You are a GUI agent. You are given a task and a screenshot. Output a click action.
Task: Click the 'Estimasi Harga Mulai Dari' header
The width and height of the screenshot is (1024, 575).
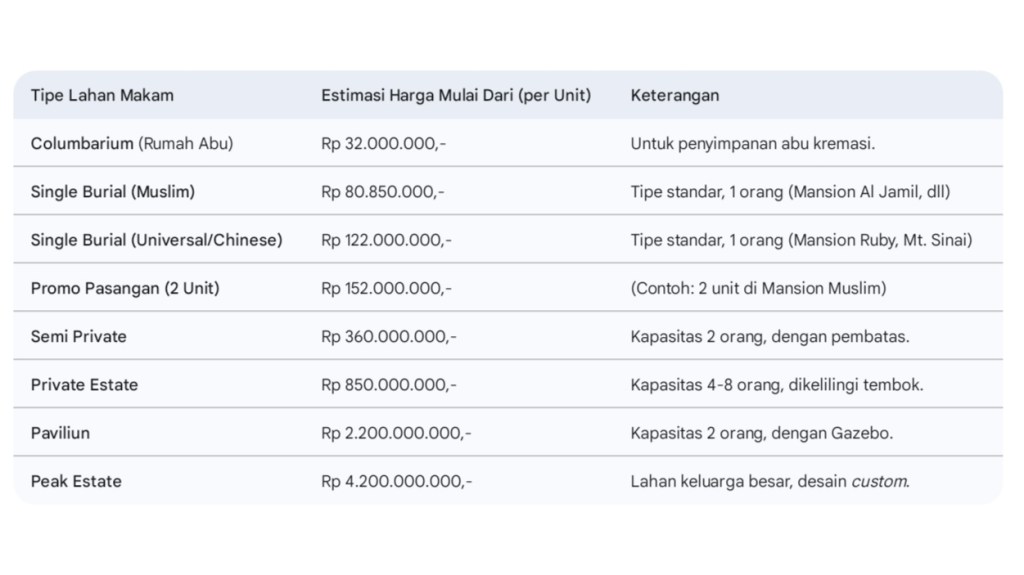[455, 96]
